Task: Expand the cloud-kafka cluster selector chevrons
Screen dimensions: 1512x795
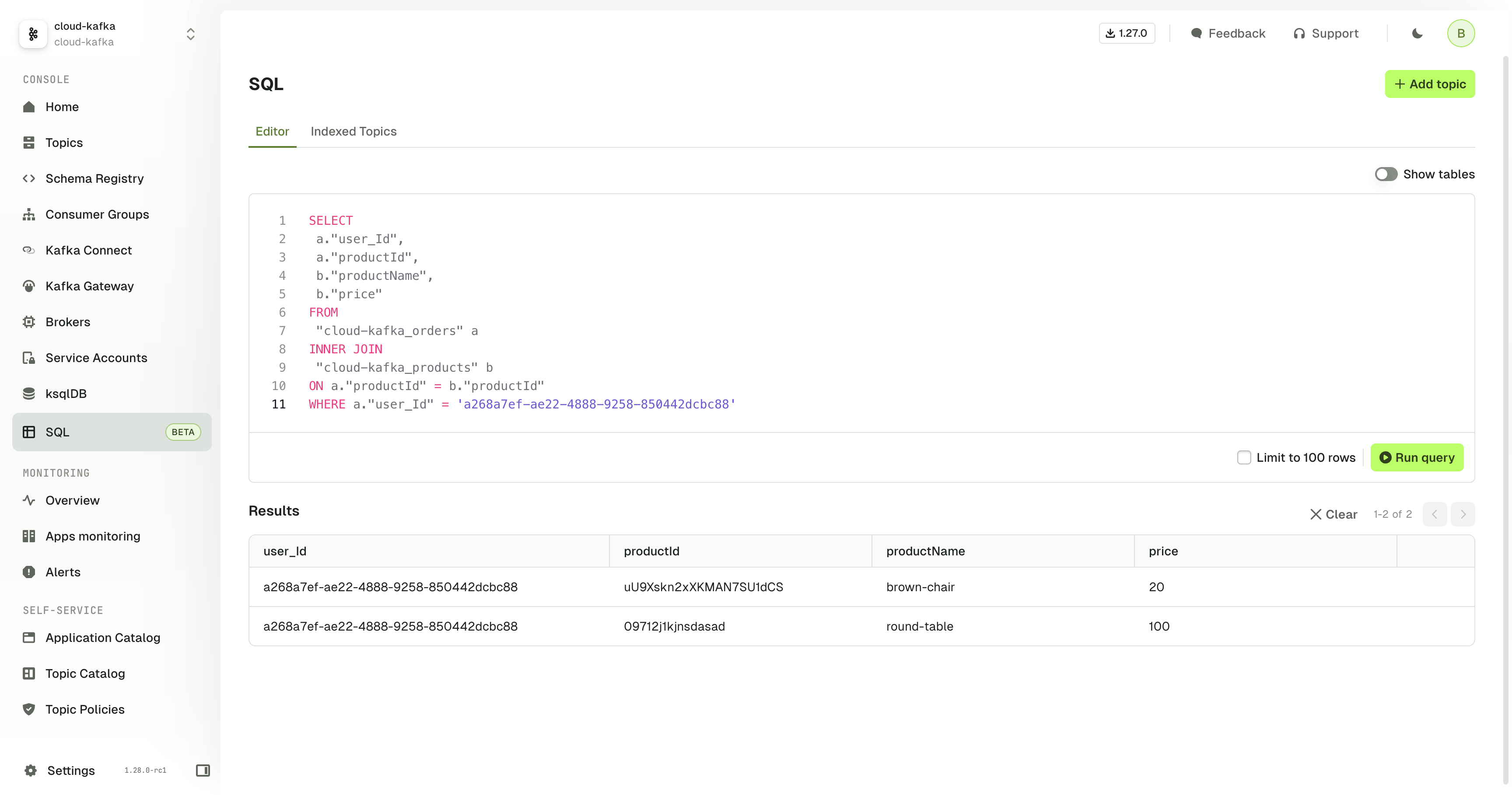Action: point(191,34)
